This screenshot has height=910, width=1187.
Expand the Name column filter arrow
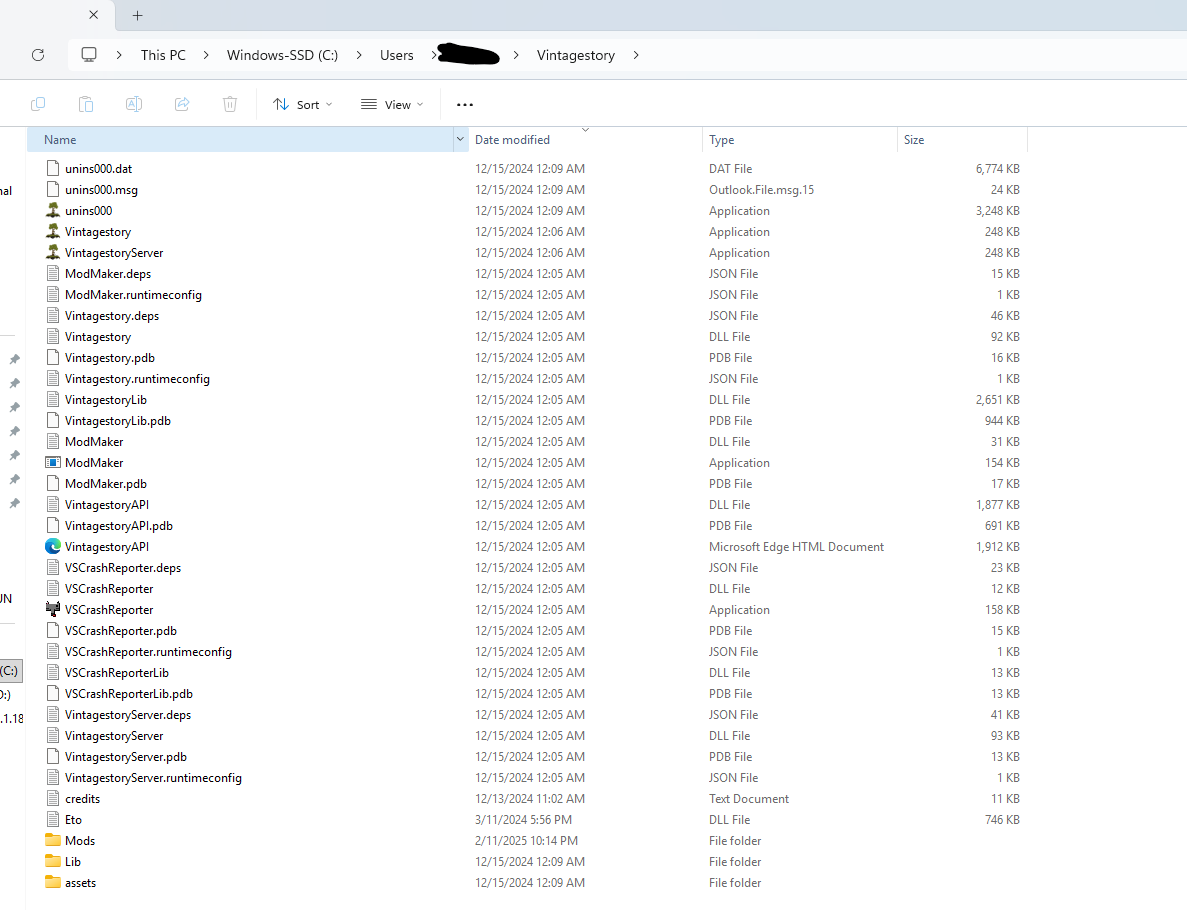coord(460,140)
